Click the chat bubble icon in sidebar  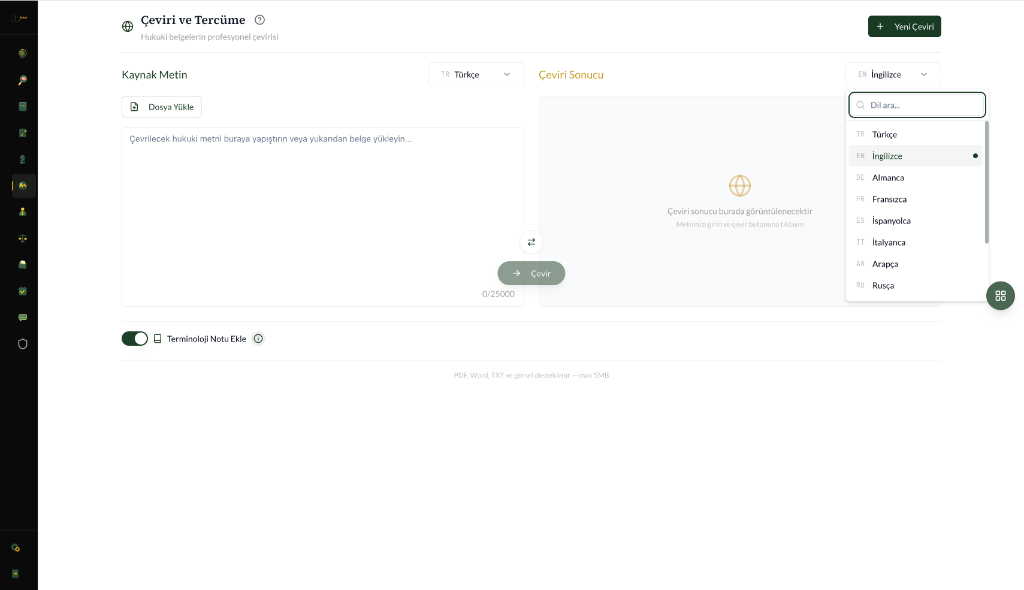click(x=22, y=317)
